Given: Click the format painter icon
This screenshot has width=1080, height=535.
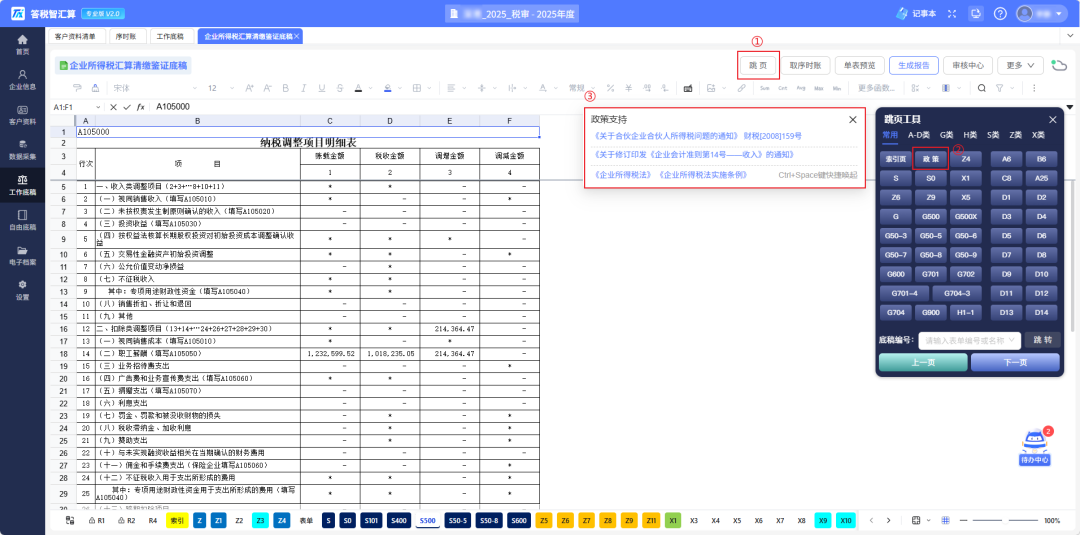Looking at the screenshot, I should point(77,88).
